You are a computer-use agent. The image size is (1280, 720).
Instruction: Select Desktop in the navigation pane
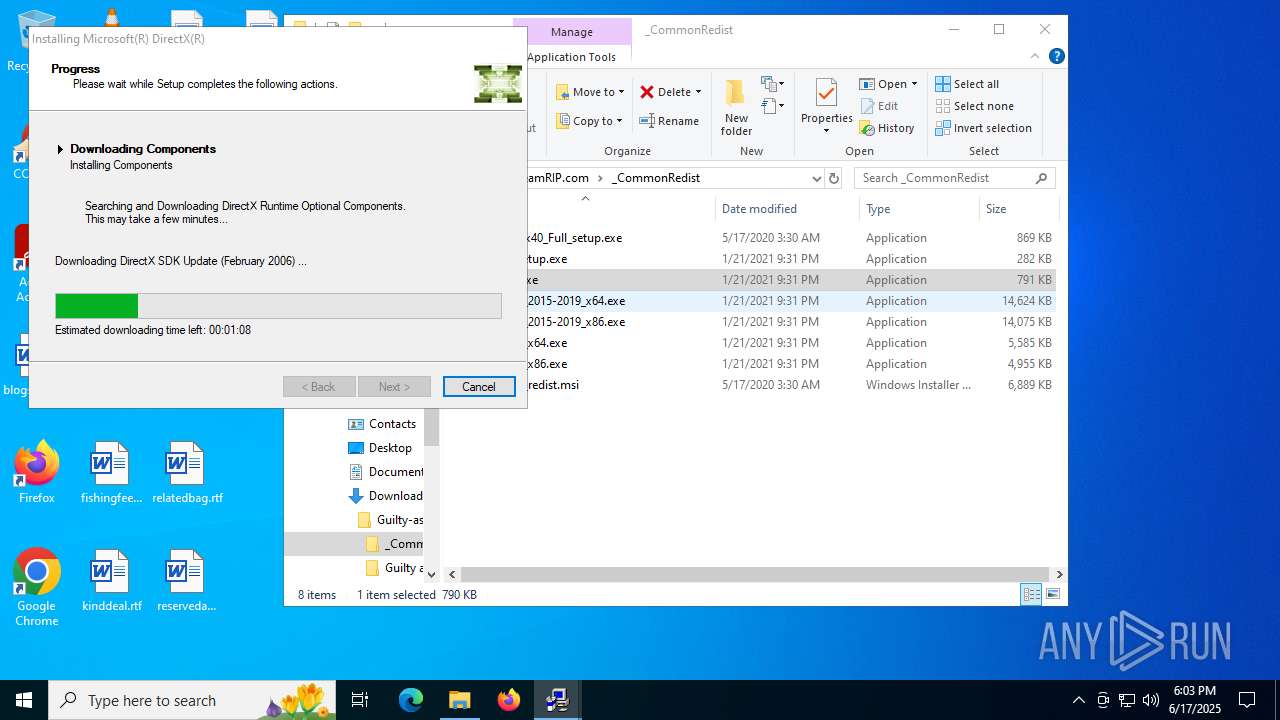pos(379,448)
